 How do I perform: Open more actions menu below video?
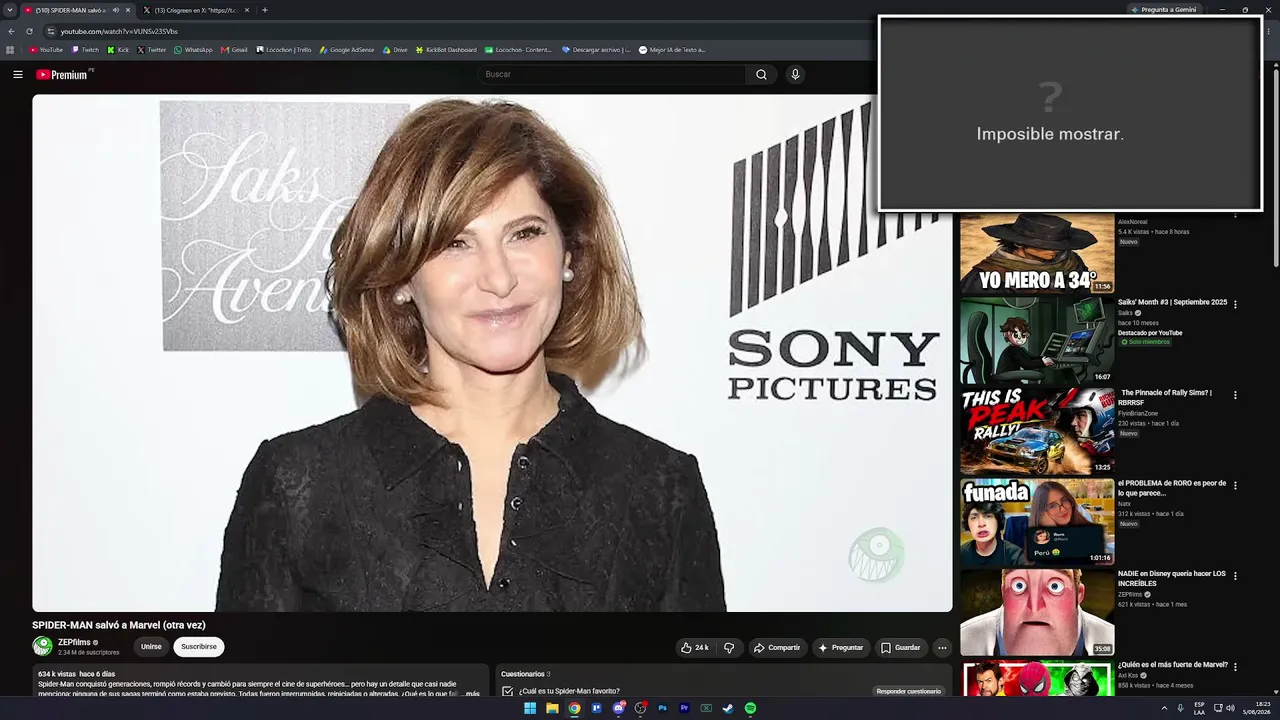(941, 648)
